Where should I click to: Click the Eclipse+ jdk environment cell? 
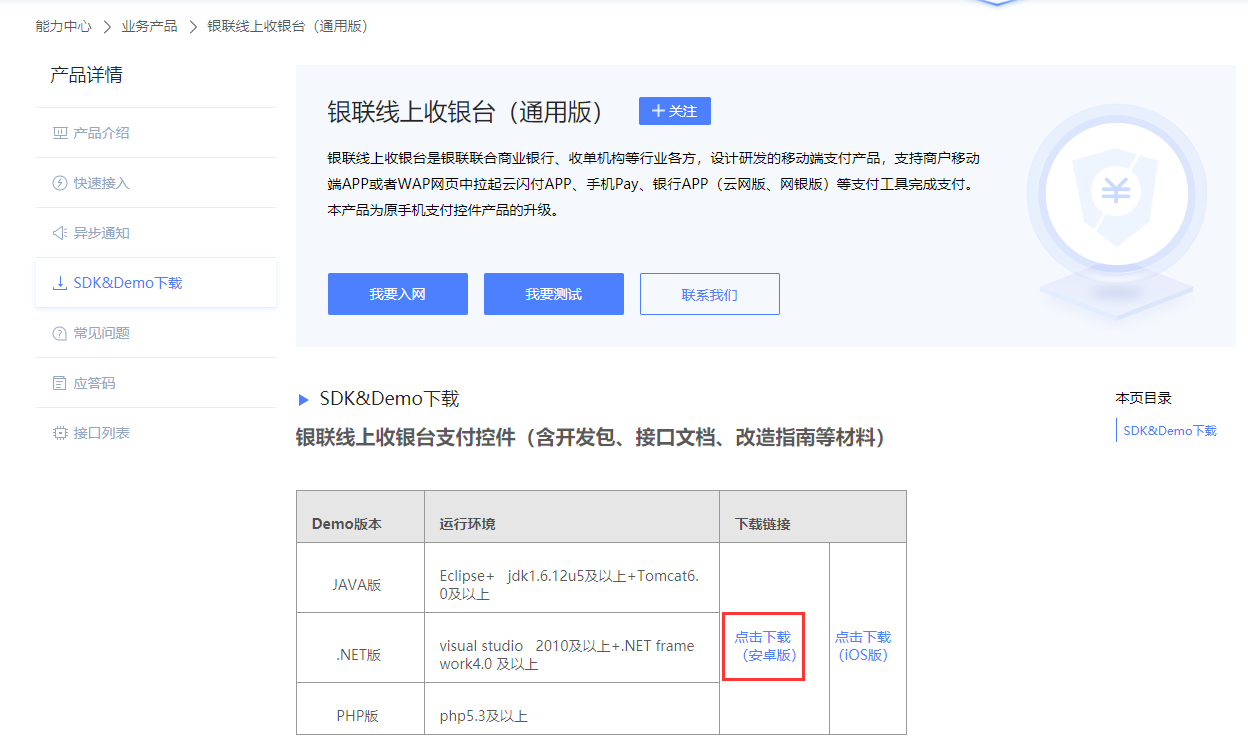pos(572,578)
